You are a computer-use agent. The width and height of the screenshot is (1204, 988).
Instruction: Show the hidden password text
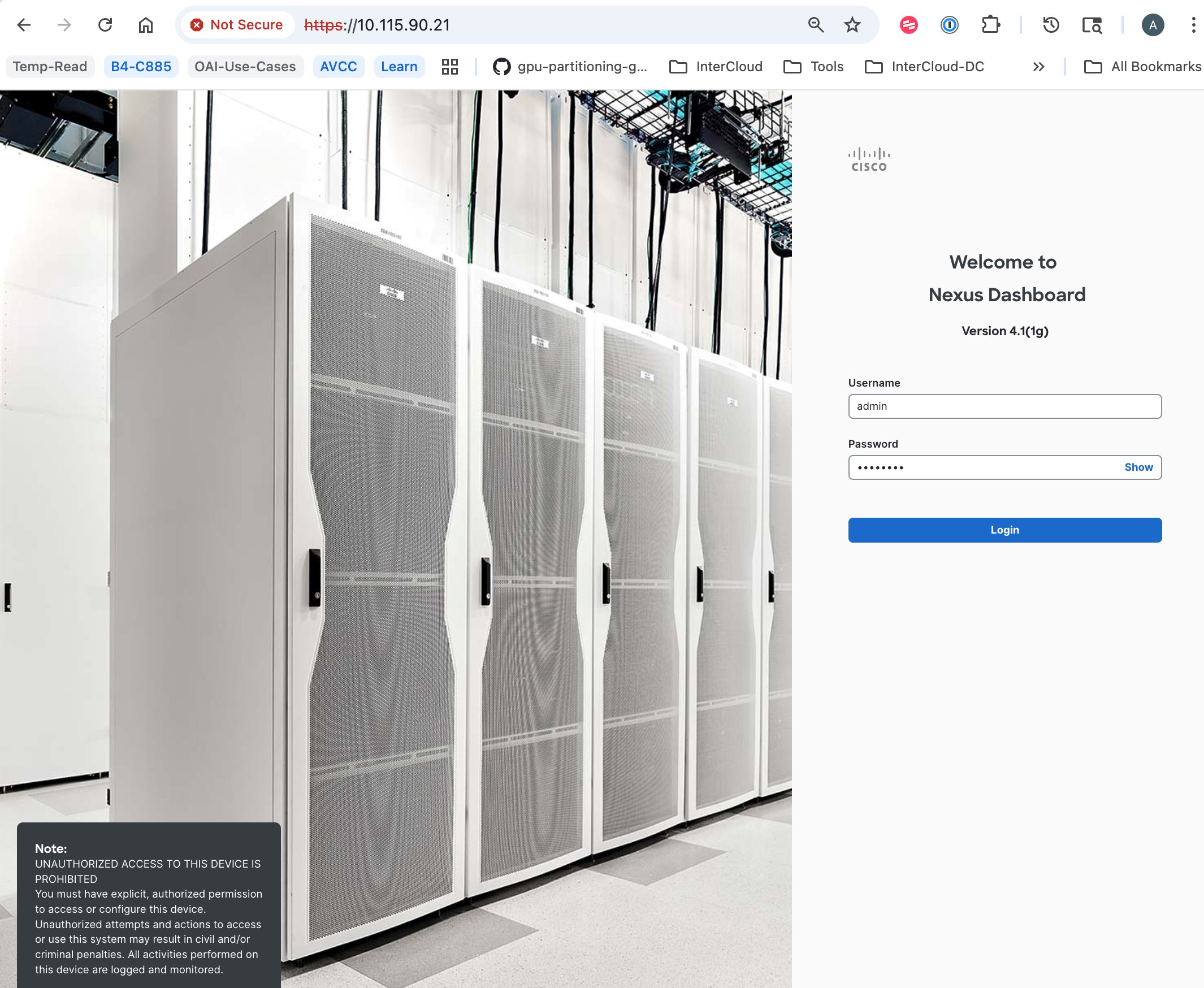click(1138, 467)
